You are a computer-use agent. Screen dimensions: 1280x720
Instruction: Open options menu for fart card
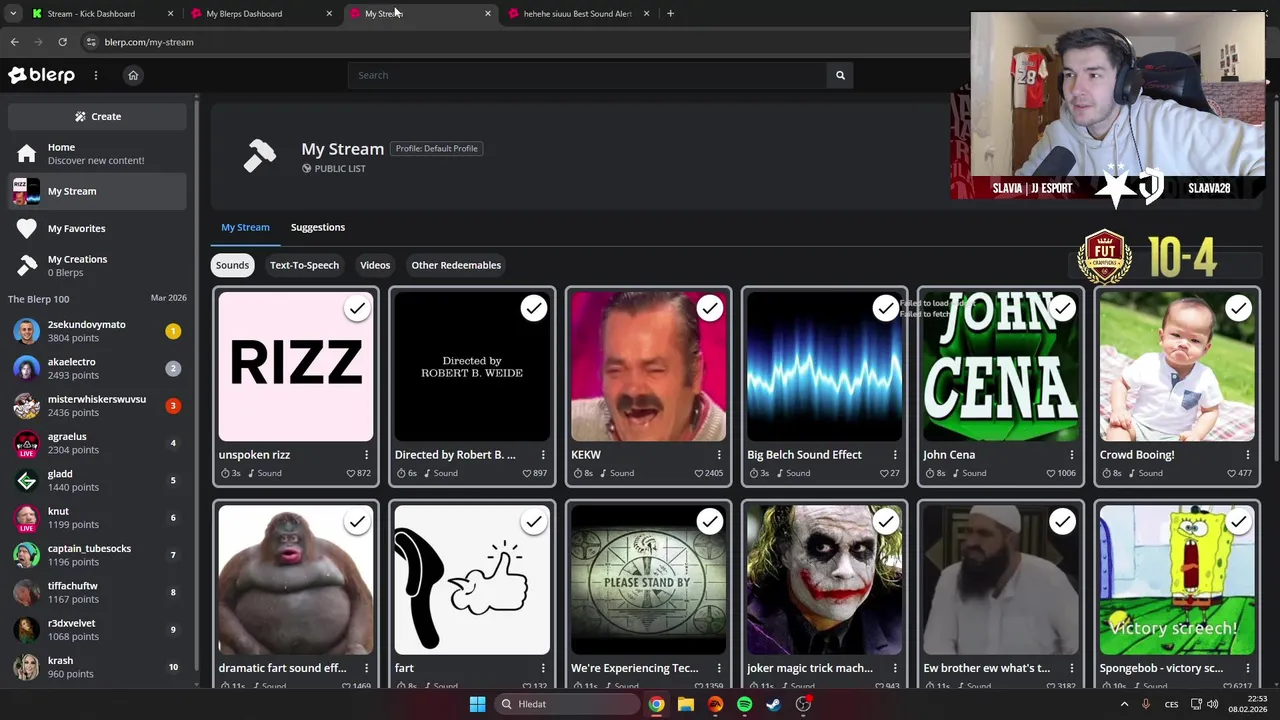click(x=543, y=668)
